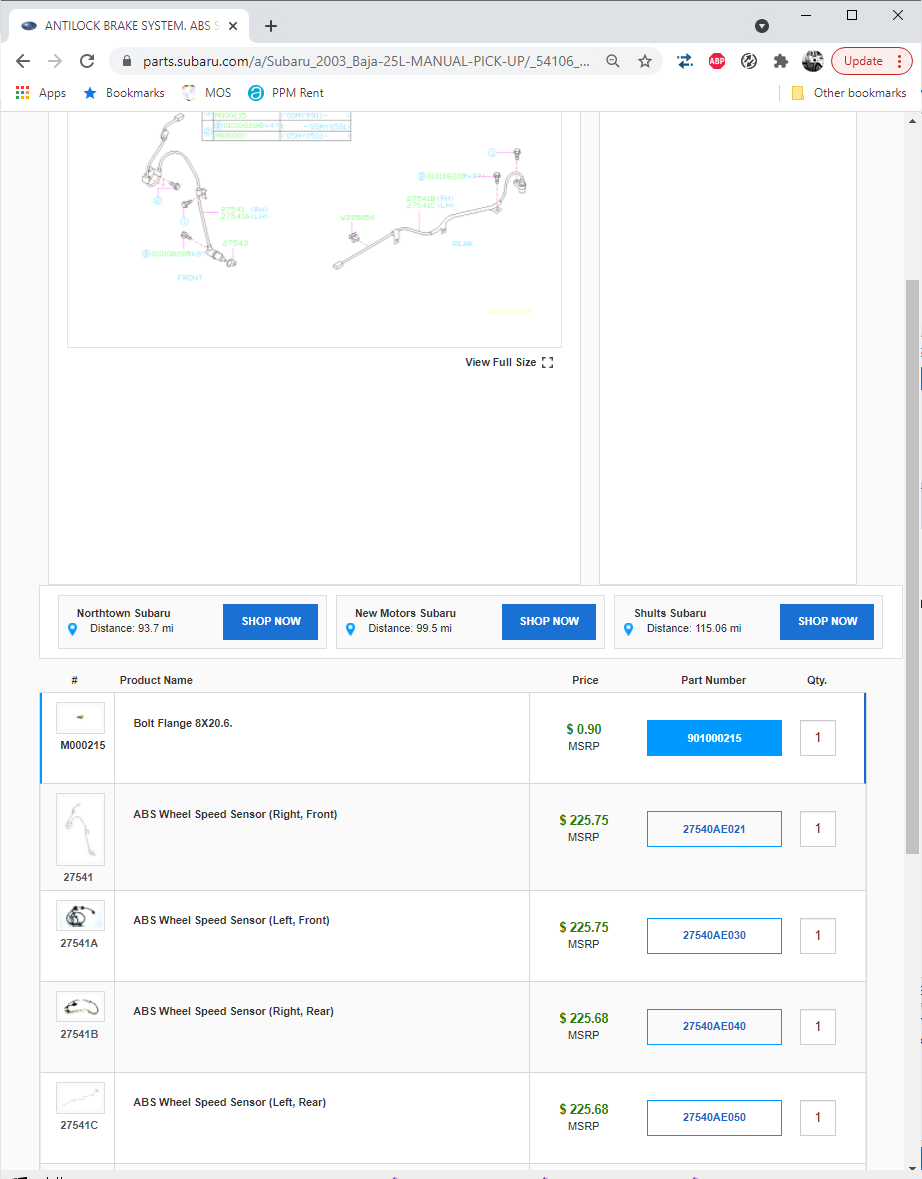Open the zoom magnifier icon in address bar
This screenshot has height=1179, width=922.
click(x=613, y=62)
